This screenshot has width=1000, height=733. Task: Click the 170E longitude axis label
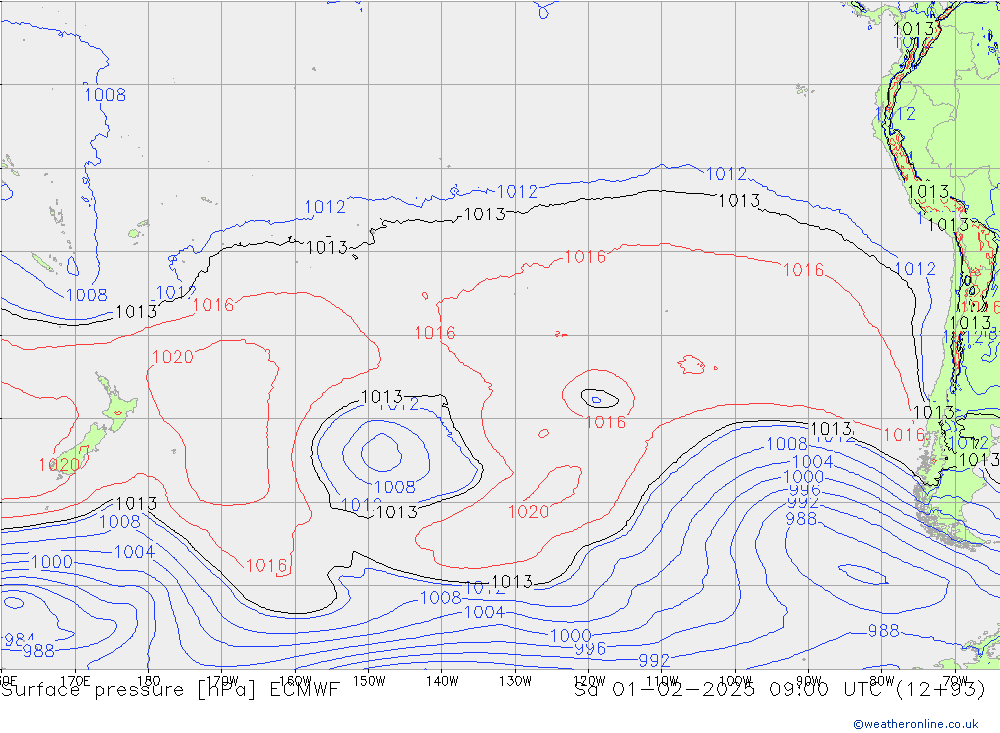coord(76,681)
